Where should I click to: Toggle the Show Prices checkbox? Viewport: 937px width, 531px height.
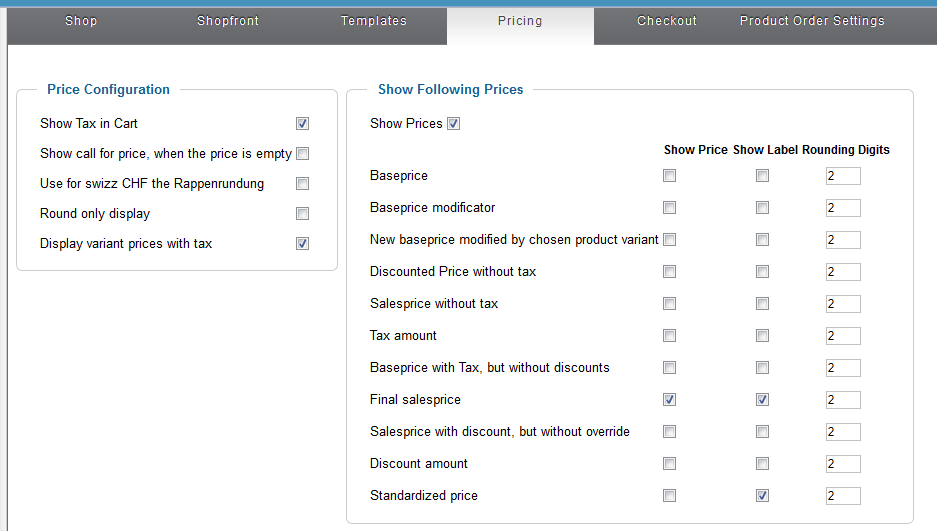(x=454, y=124)
